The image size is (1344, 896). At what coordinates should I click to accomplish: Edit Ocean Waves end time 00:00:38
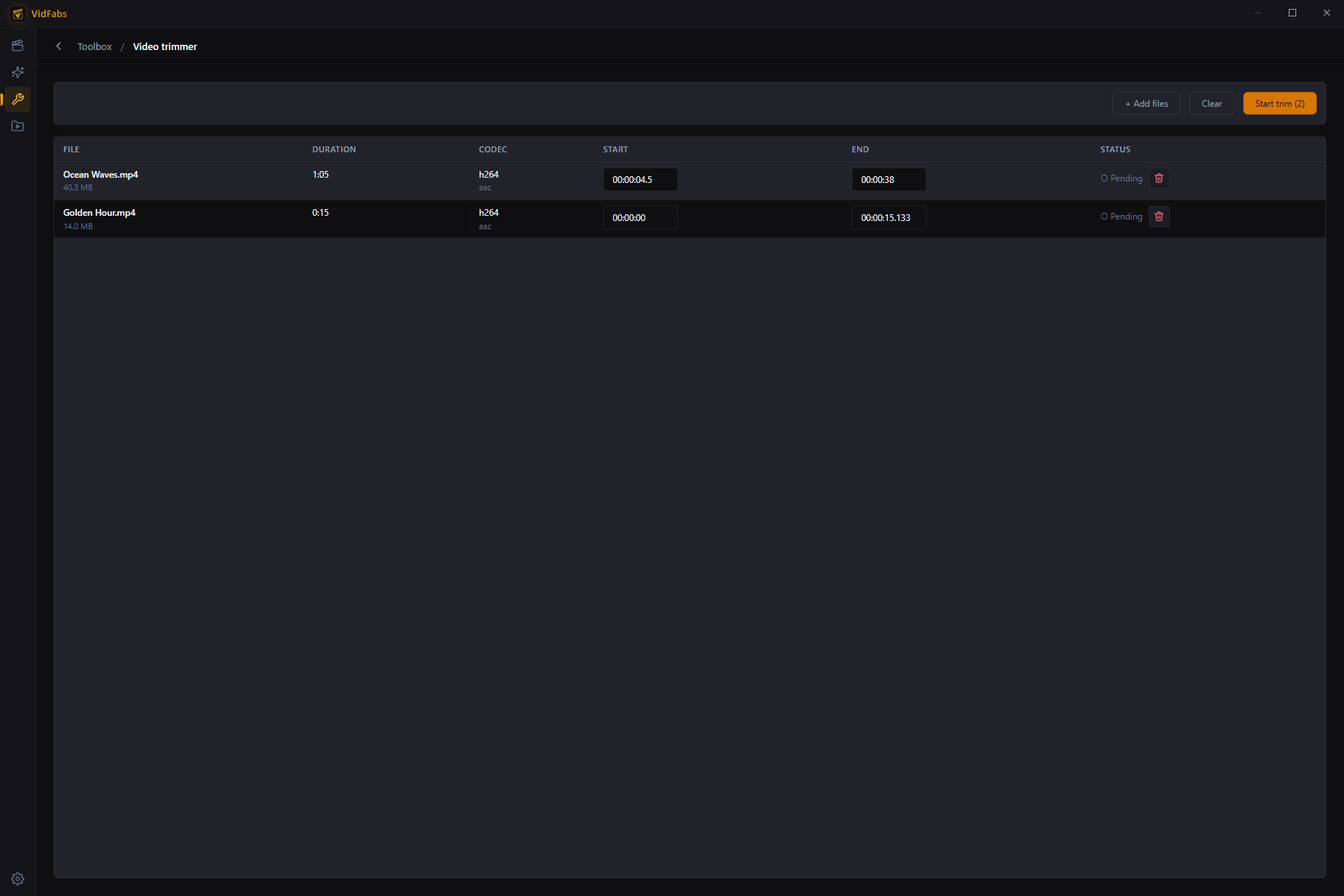click(x=889, y=179)
